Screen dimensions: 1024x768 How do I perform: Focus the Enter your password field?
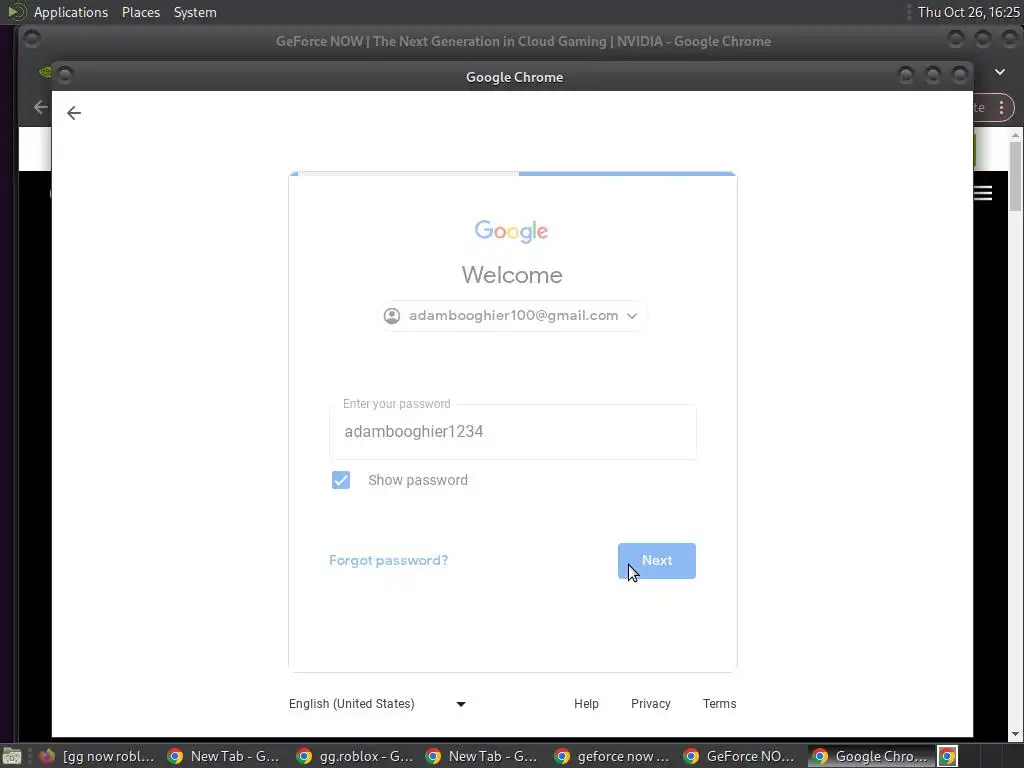513,432
